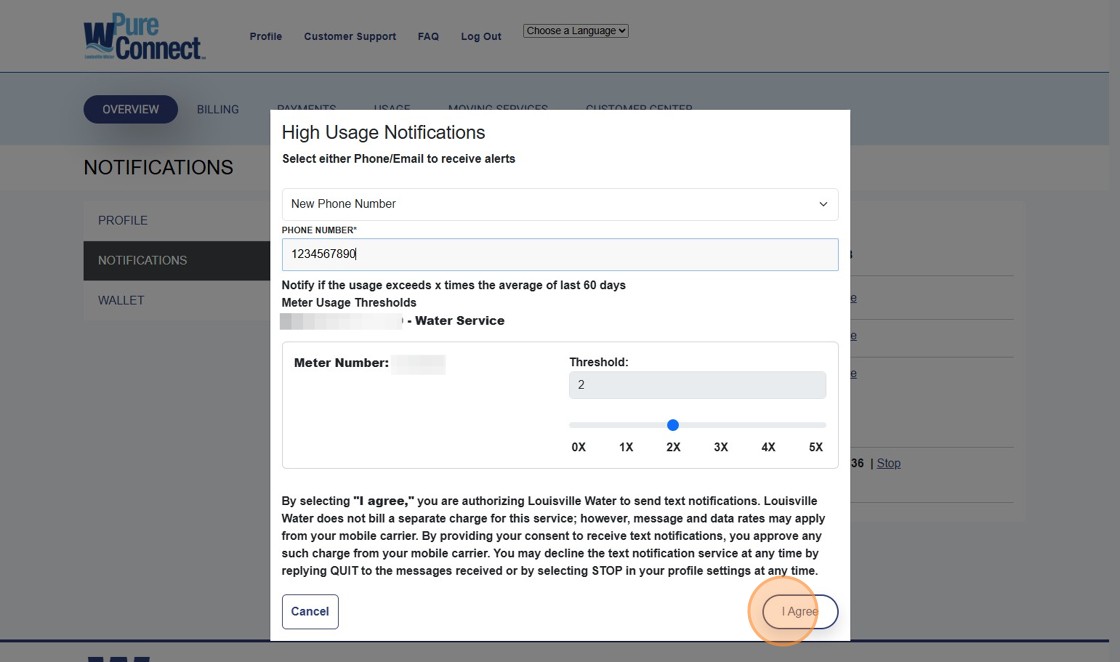Screen dimensions: 1120x662
Task: Open the Profile link in header
Action: click(266, 37)
